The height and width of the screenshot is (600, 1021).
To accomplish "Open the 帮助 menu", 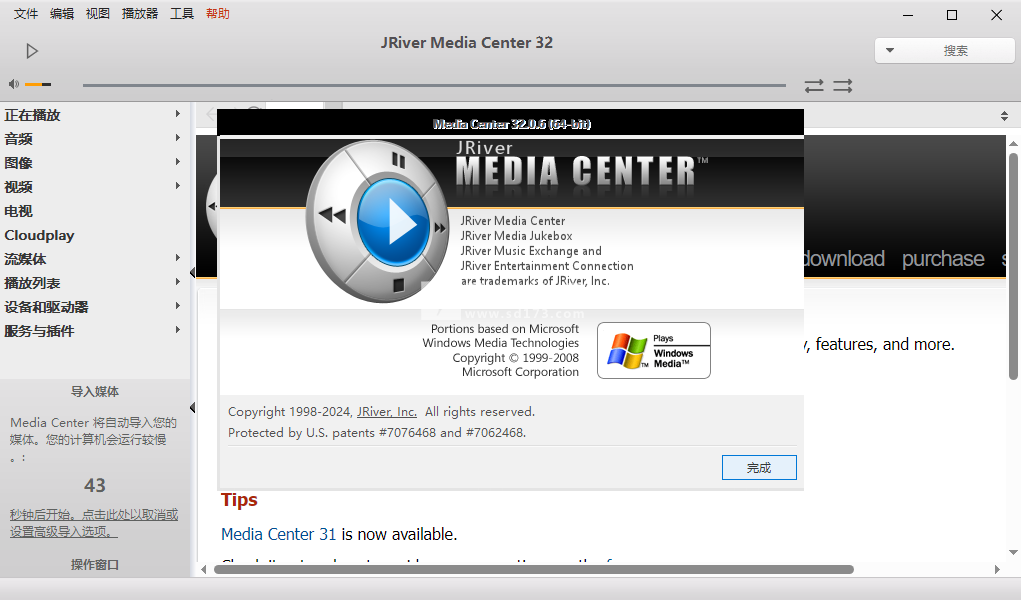I will pos(217,14).
